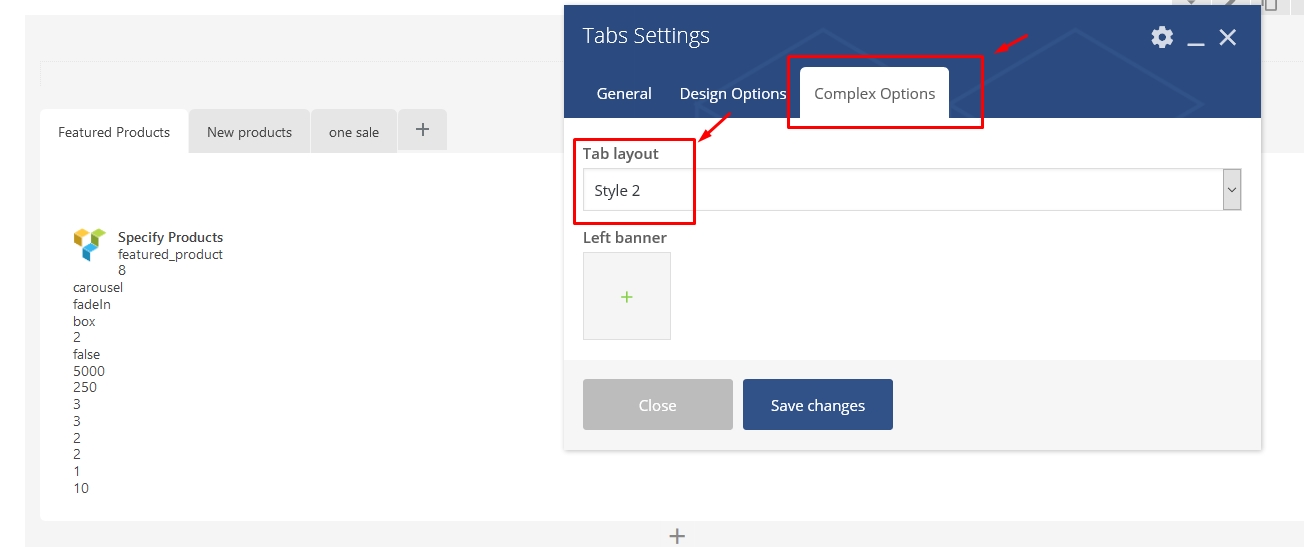Add element using the bottom plus icon
This screenshot has width=1304, height=547.
click(x=677, y=536)
